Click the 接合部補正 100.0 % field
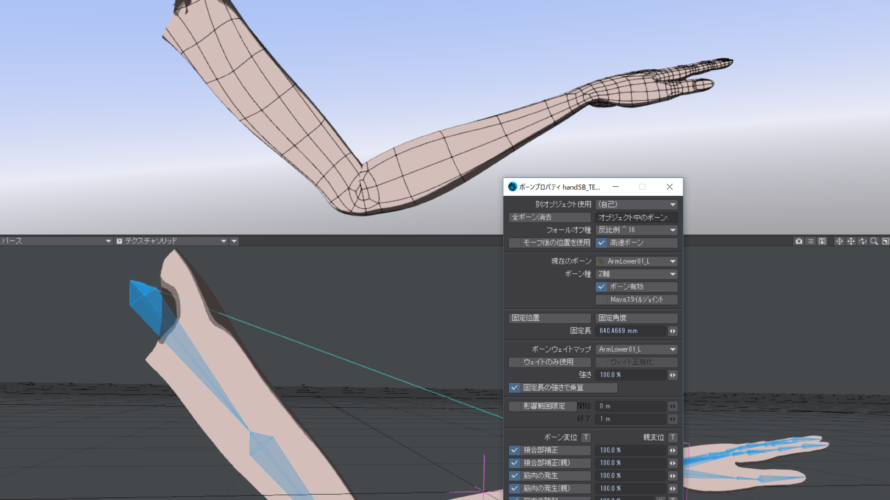The width and height of the screenshot is (890, 500). coord(631,450)
